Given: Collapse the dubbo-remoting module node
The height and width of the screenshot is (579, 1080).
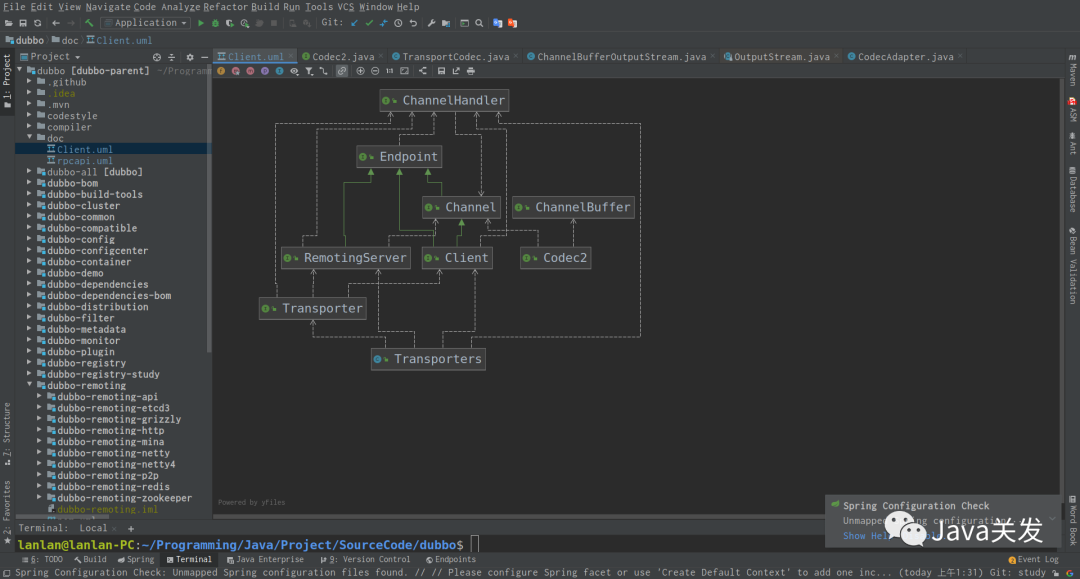Looking at the screenshot, I should click(x=30, y=385).
